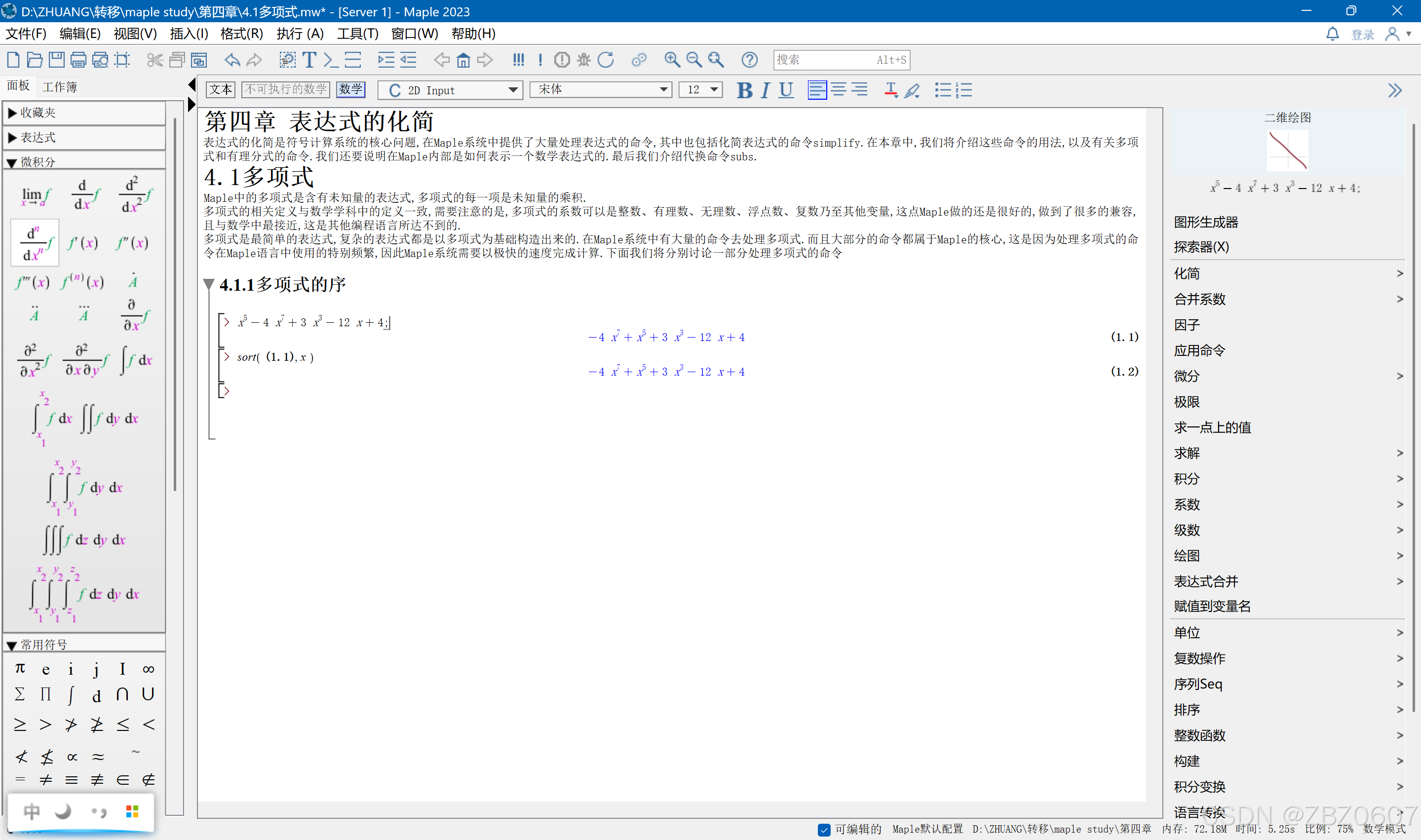This screenshot has height=840, width=1421.
Task: Click 探索器(X) in context panel
Action: [1201, 247]
